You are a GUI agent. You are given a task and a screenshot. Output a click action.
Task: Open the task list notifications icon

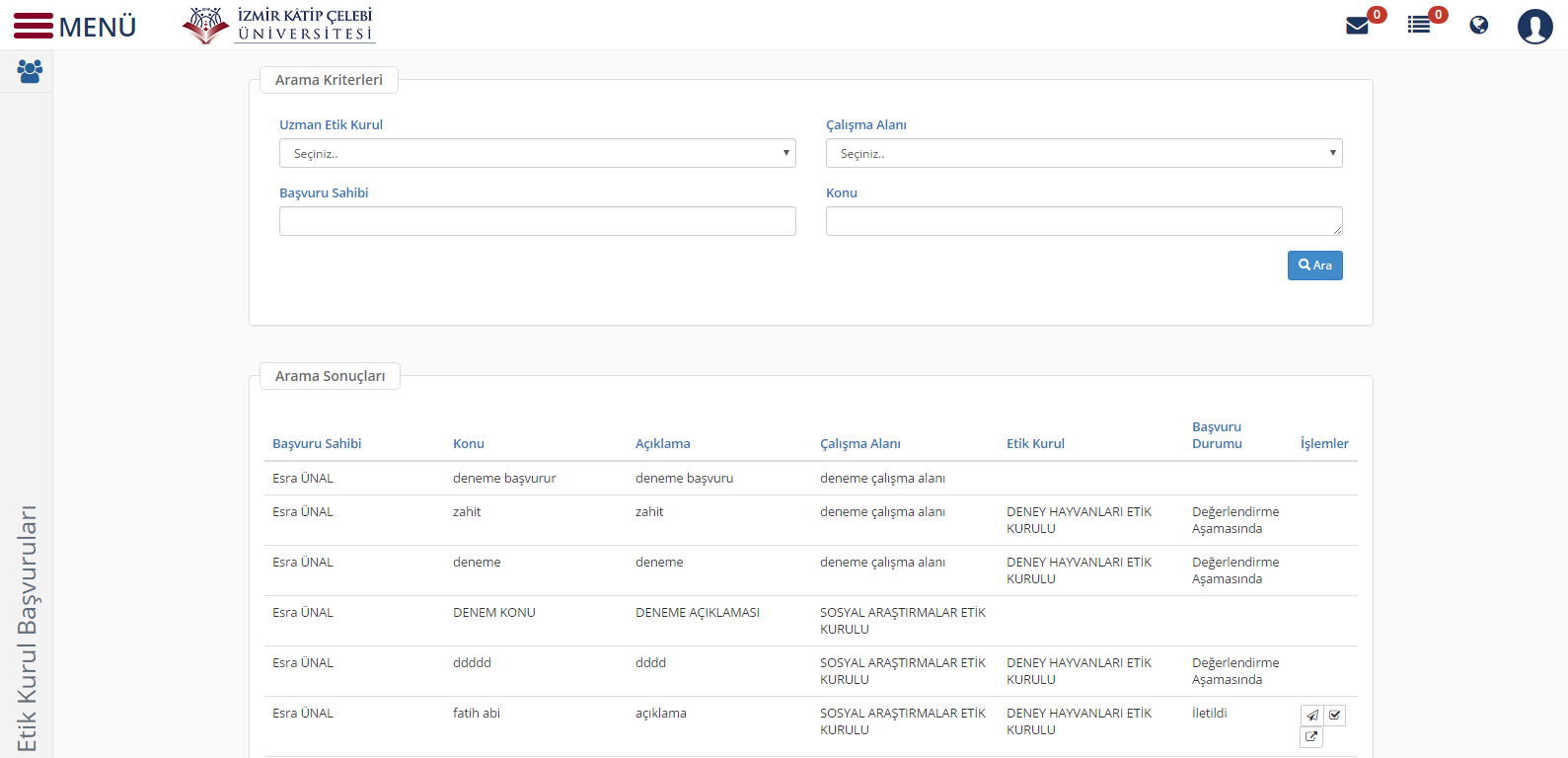pos(1419,25)
